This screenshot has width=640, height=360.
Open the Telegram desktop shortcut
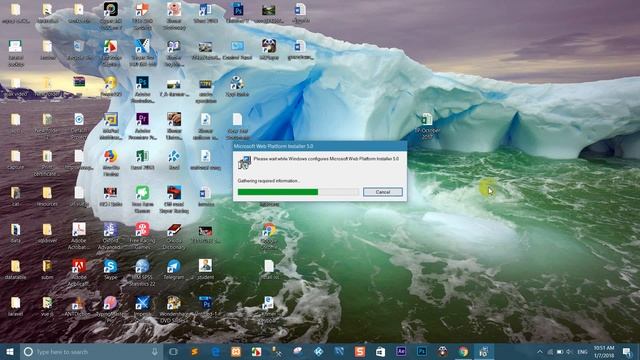coord(173,269)
